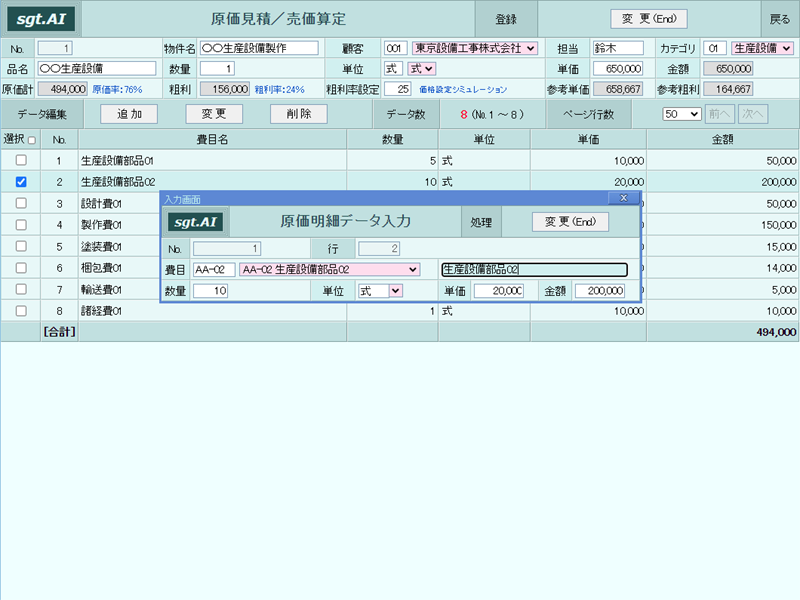The image size is (800, 600).
Task: Click the 次へ page button
Action: tap(753, 114)
